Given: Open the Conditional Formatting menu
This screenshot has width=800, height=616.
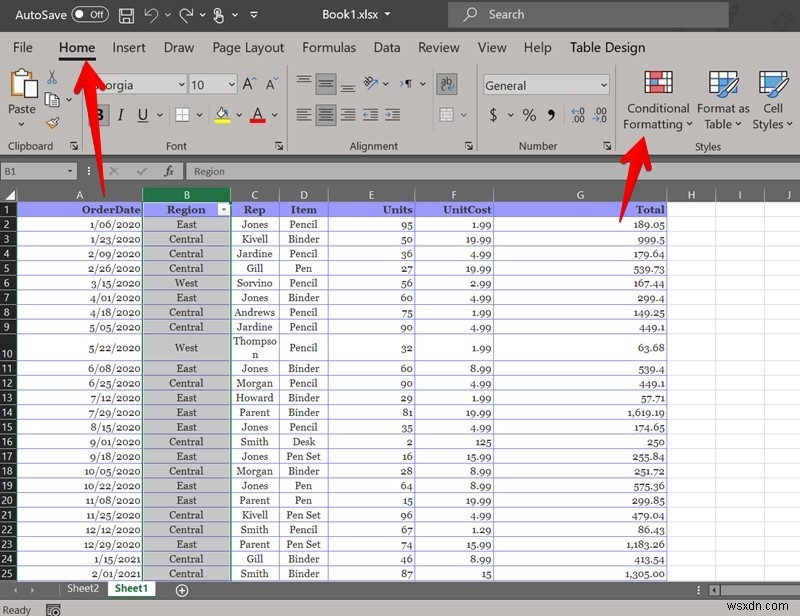Looking at the screenshot, I should [657, 100].
